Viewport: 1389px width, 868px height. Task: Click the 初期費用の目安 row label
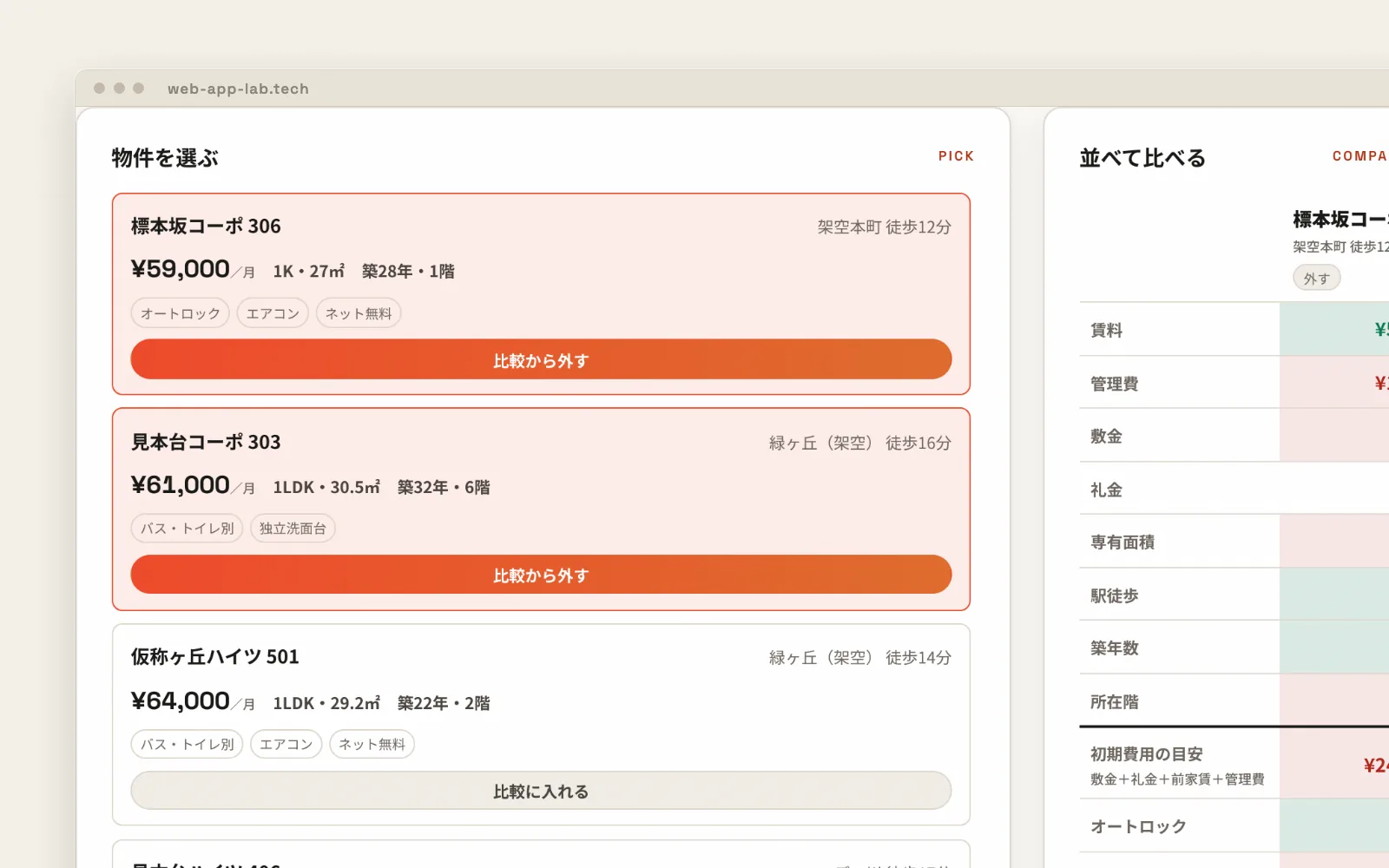click(x=1146, y=754)
